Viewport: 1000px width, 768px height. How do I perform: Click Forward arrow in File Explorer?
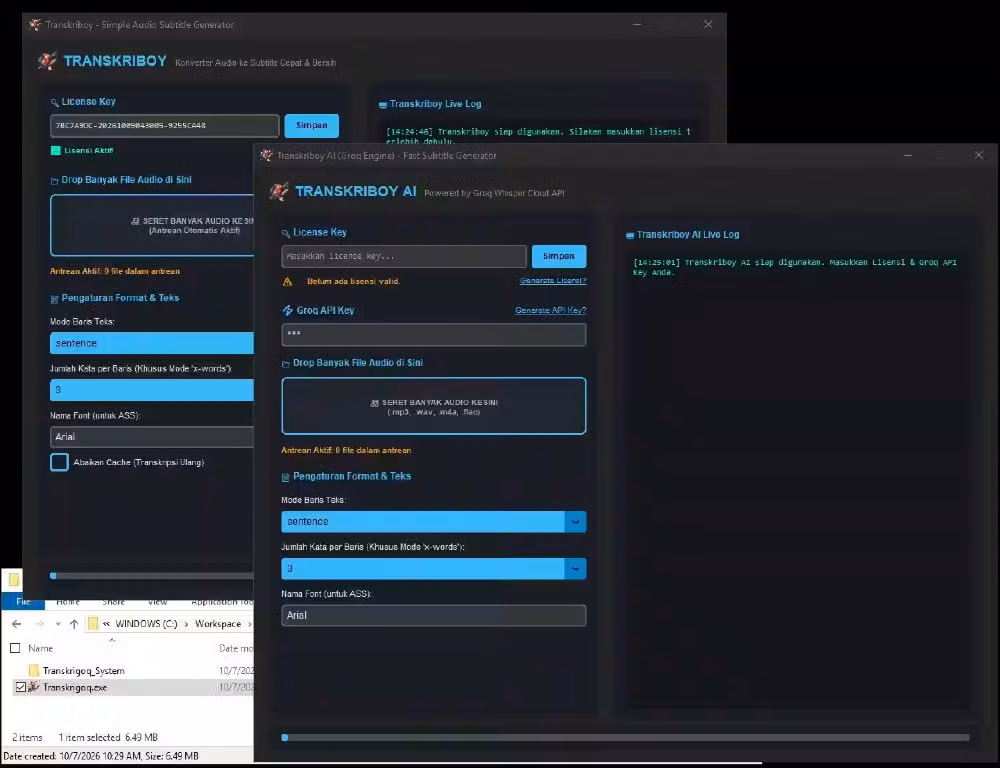coord(40,624)
